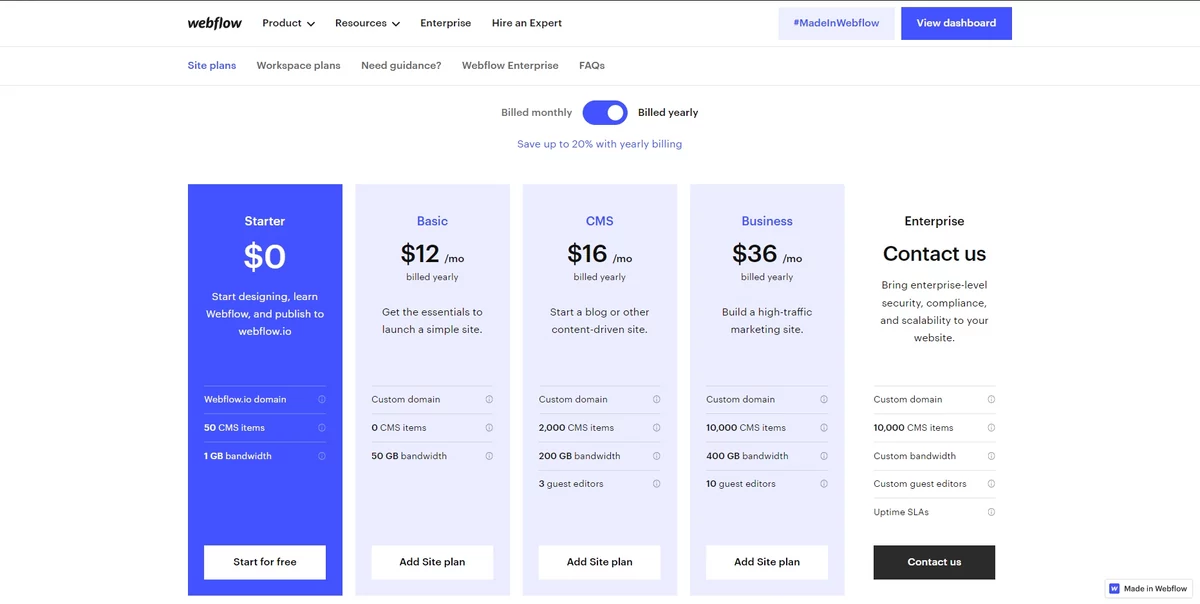Info icon next to 200 GB bandwidth
This screenshot has height=604, width=1200.
pyautogui.click(x=656, y=455)
